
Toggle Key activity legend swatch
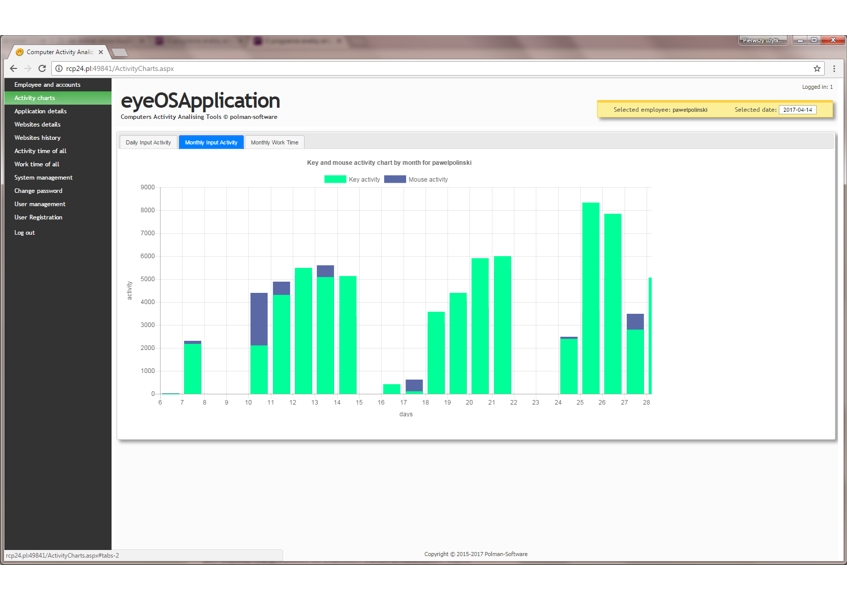pyautogui.click(x=335, y=179)
